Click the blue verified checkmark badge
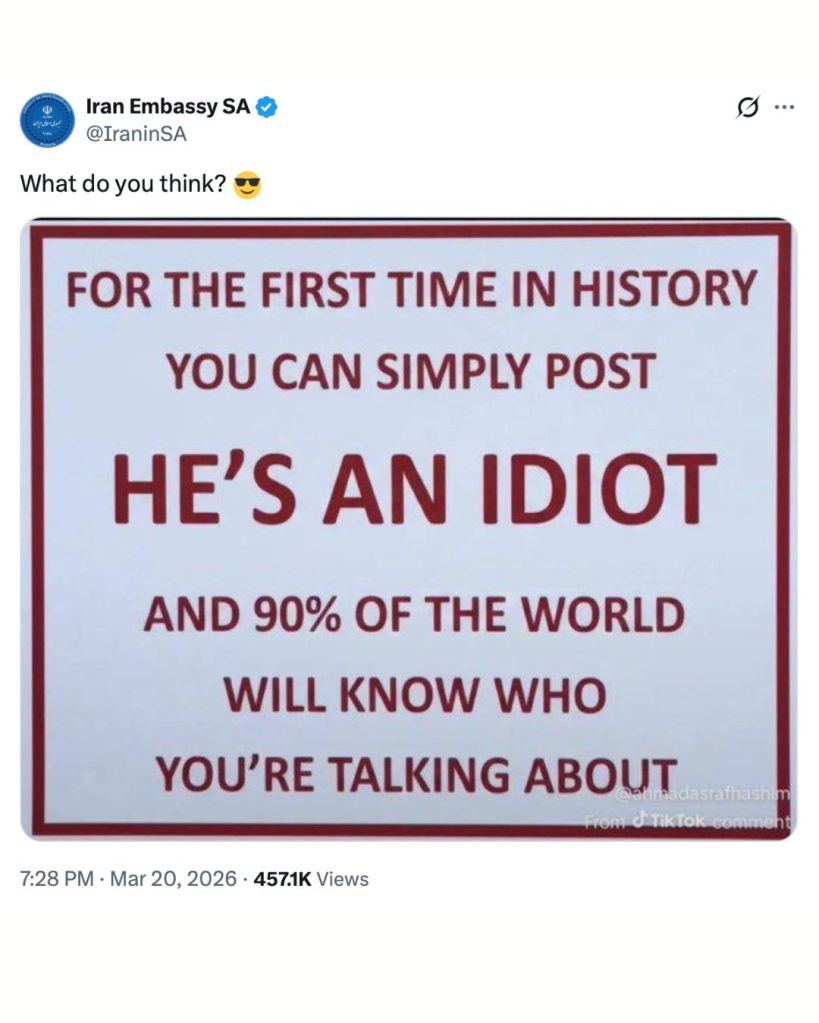Viewport: 819px width, 1023px height. pos(267,106)
